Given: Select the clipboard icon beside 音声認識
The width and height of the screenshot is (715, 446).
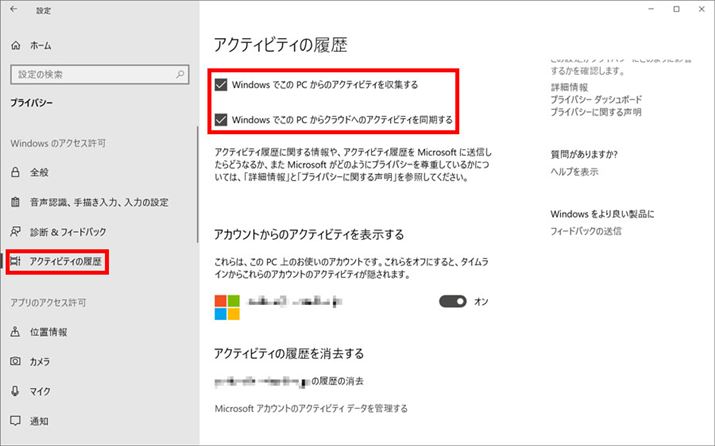Looking at the screenshot, I should pyautogui.click(x=16, y=202).
